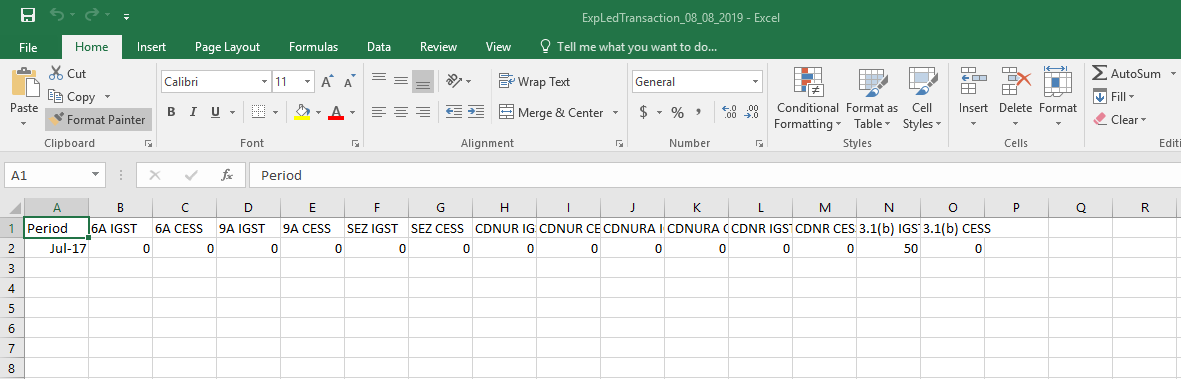Toggle Bottom Align icon
This screenshot has width=1181, height=379.
[x=423, y=81]
